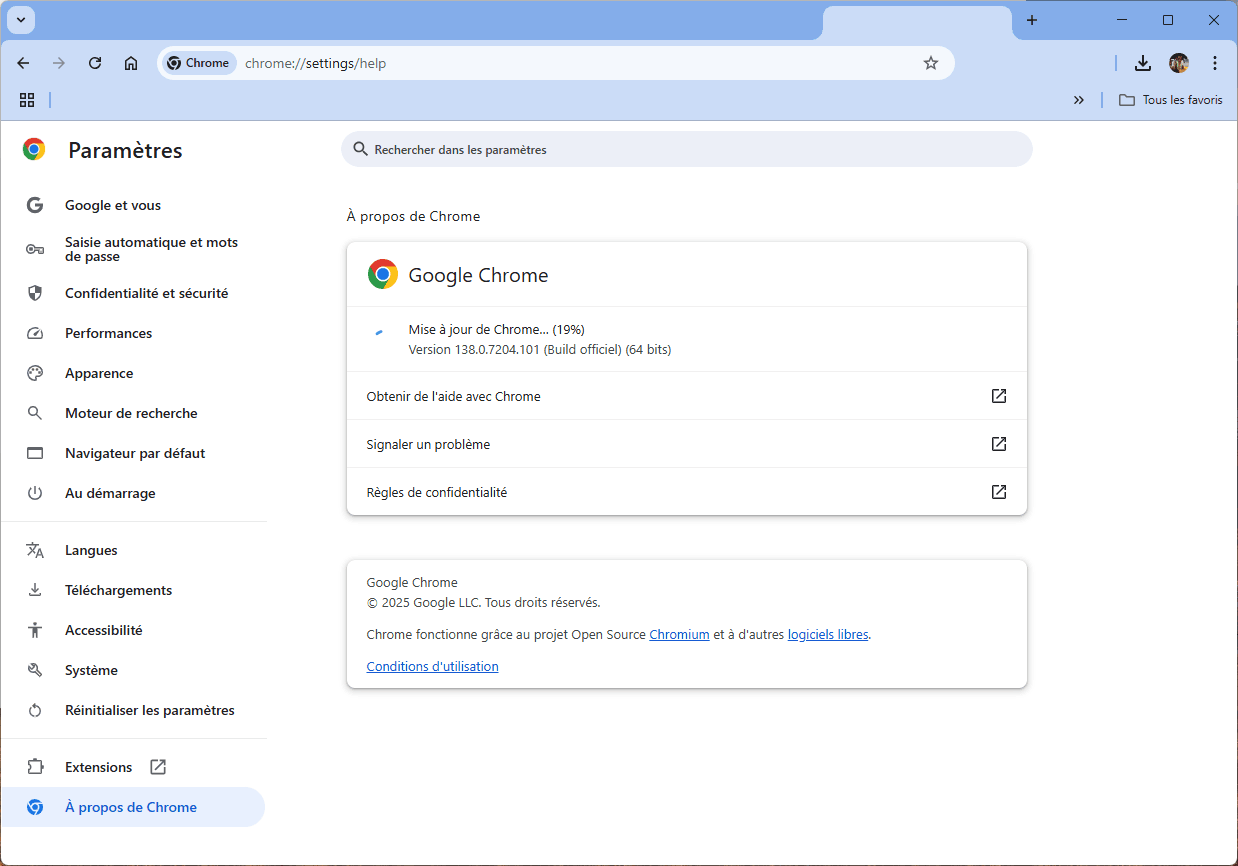Open Réinitialiser les paramètres

point(133,710)
